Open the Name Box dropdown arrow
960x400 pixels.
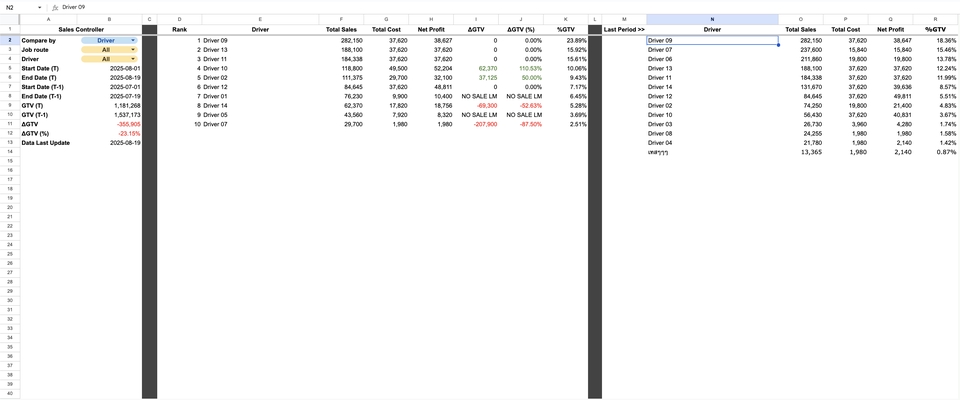click(x=39, y=7)
